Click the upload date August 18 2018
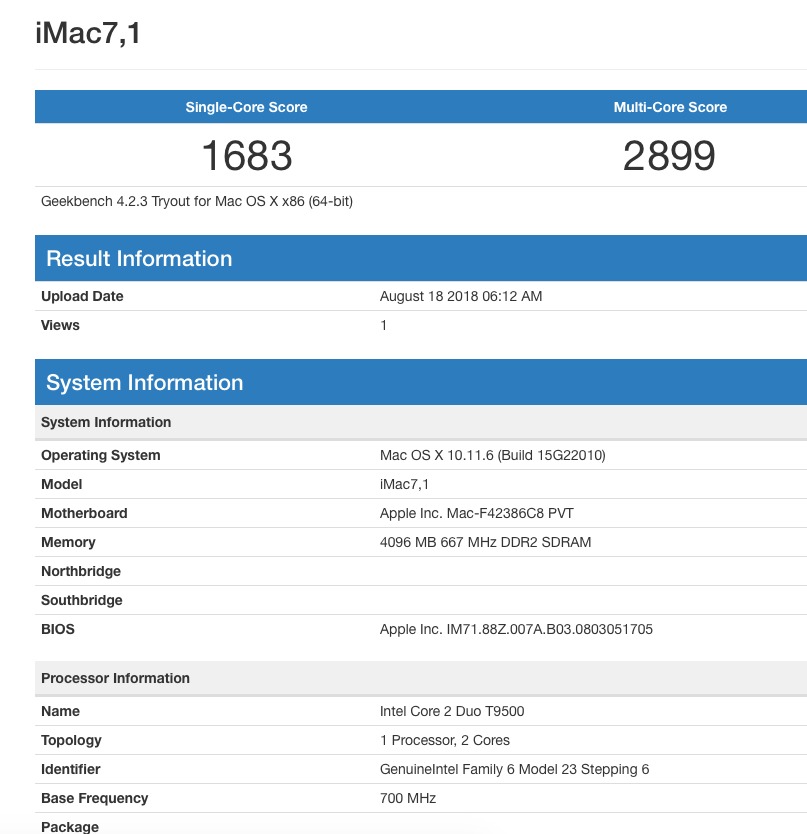807x834 pixels. pyautogui.click(x=461, y=296)
